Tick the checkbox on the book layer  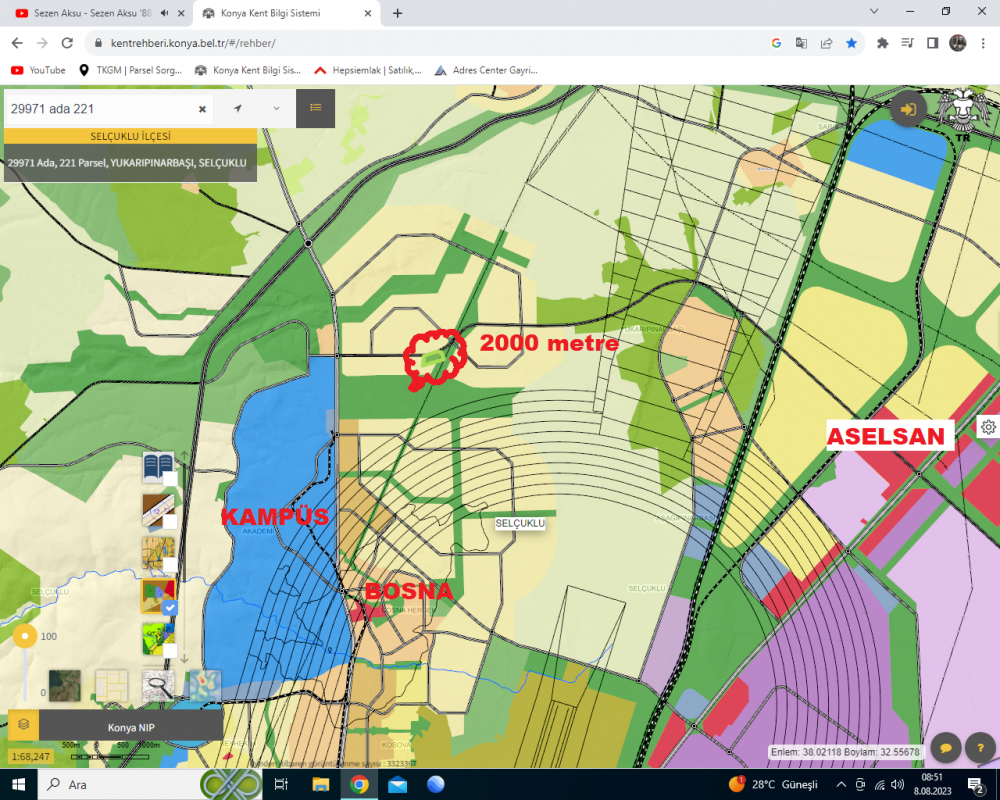coord(170,478)
